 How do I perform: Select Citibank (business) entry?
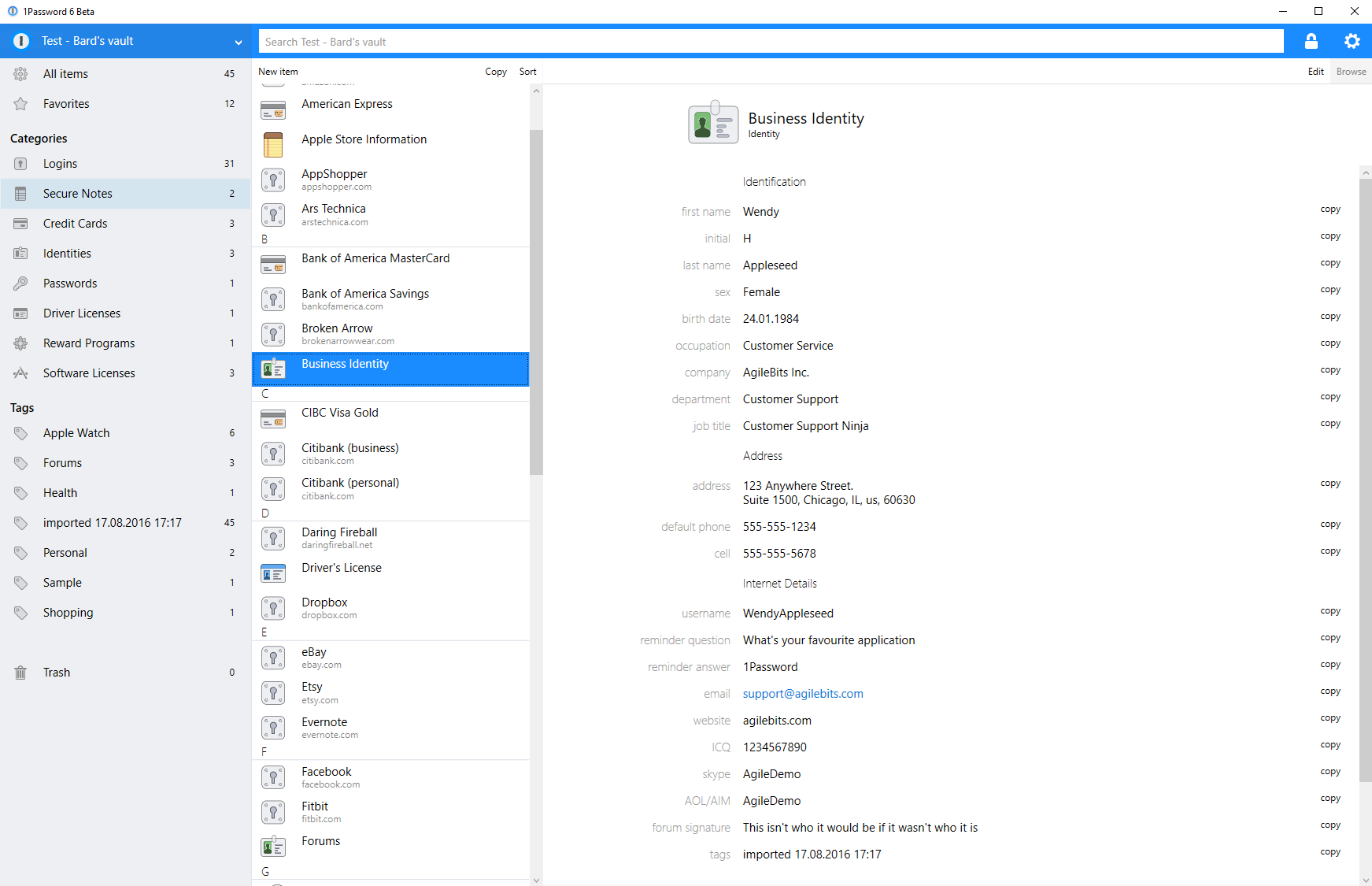[x=390, y=454]
